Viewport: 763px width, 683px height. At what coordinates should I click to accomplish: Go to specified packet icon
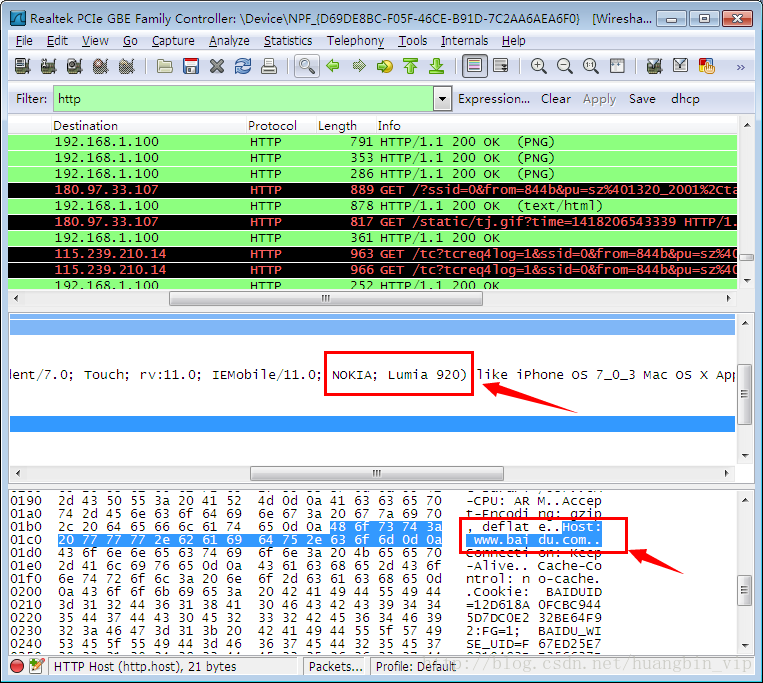[x=384, y=66]
